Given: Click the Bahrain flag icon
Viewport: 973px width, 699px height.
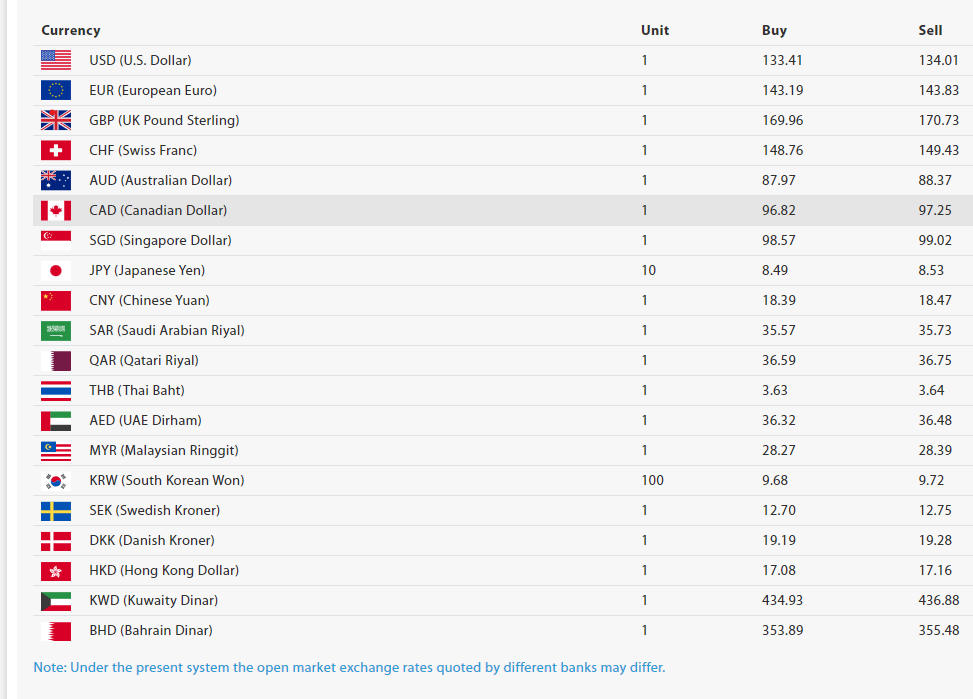Looking at the screenshot, I should (x=56, y=630).
